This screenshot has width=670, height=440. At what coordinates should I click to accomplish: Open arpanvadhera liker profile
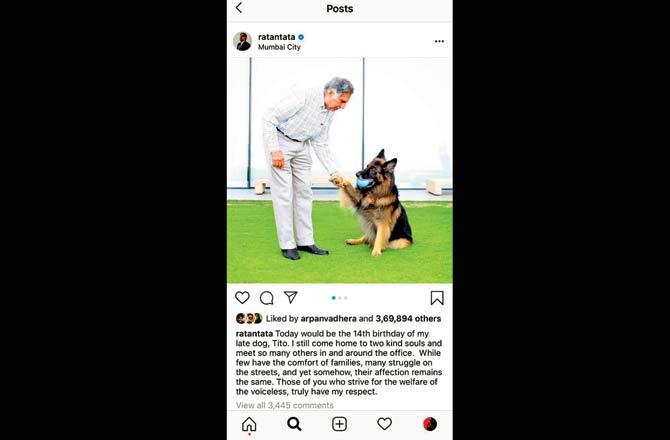point(328,319)
